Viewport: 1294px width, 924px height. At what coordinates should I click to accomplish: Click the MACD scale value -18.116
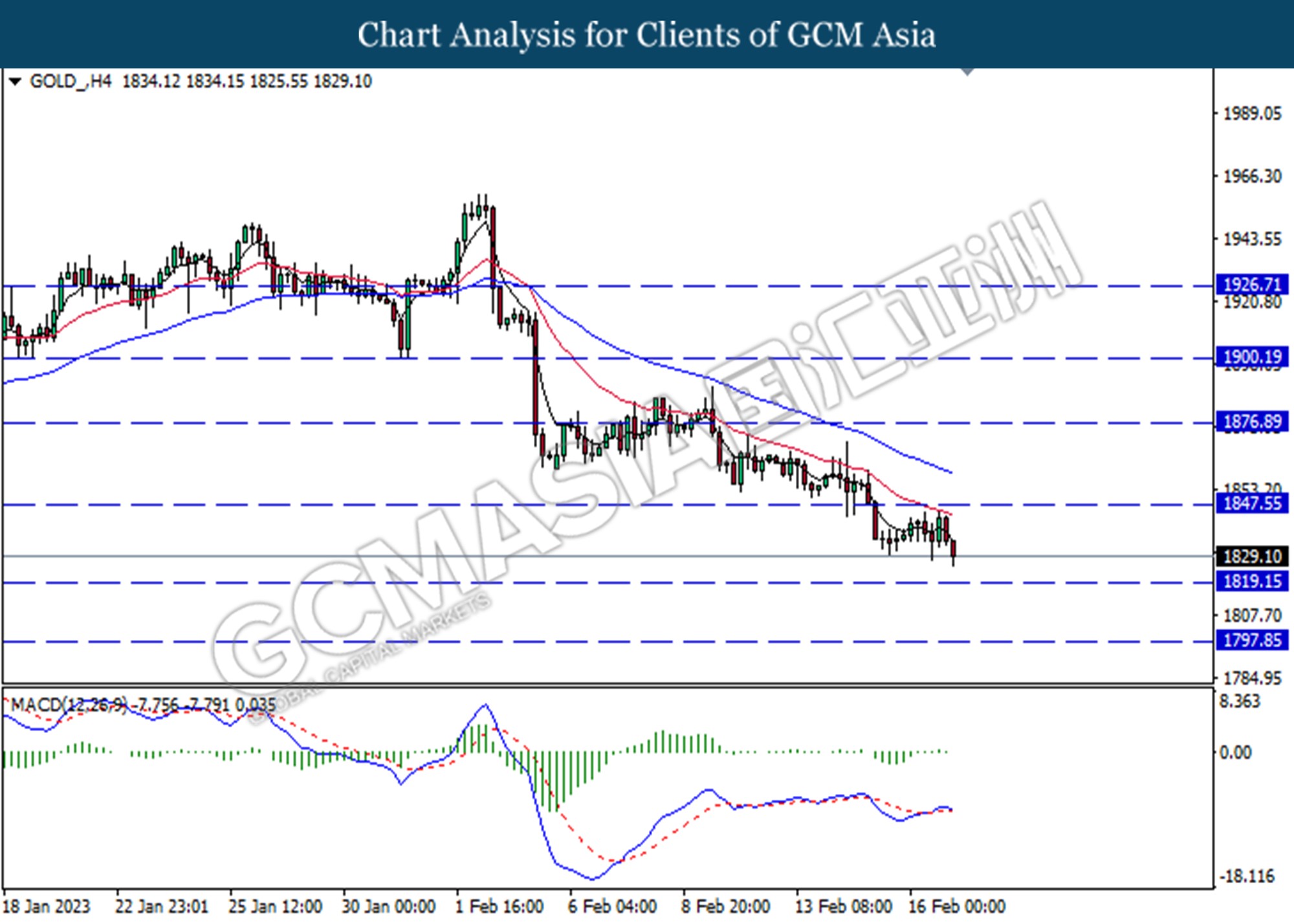[1249, 877]
